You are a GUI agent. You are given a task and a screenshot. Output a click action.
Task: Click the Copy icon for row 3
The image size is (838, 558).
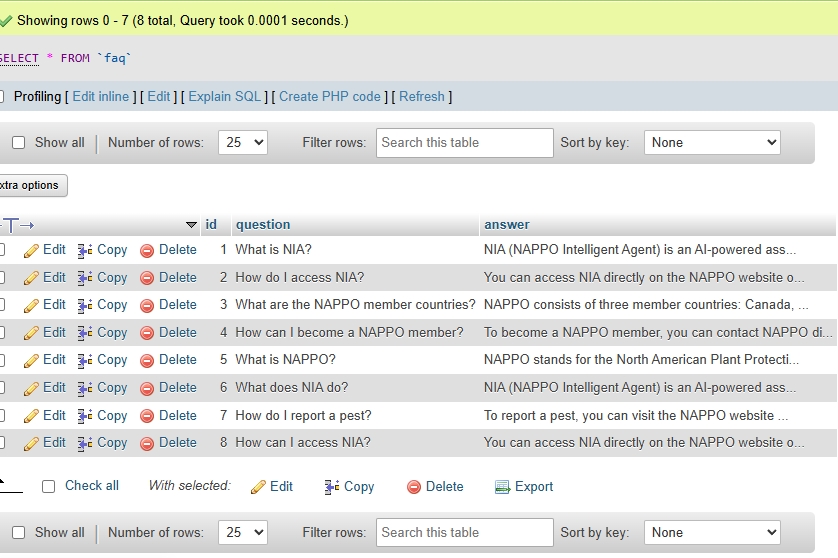coord(85,305)
